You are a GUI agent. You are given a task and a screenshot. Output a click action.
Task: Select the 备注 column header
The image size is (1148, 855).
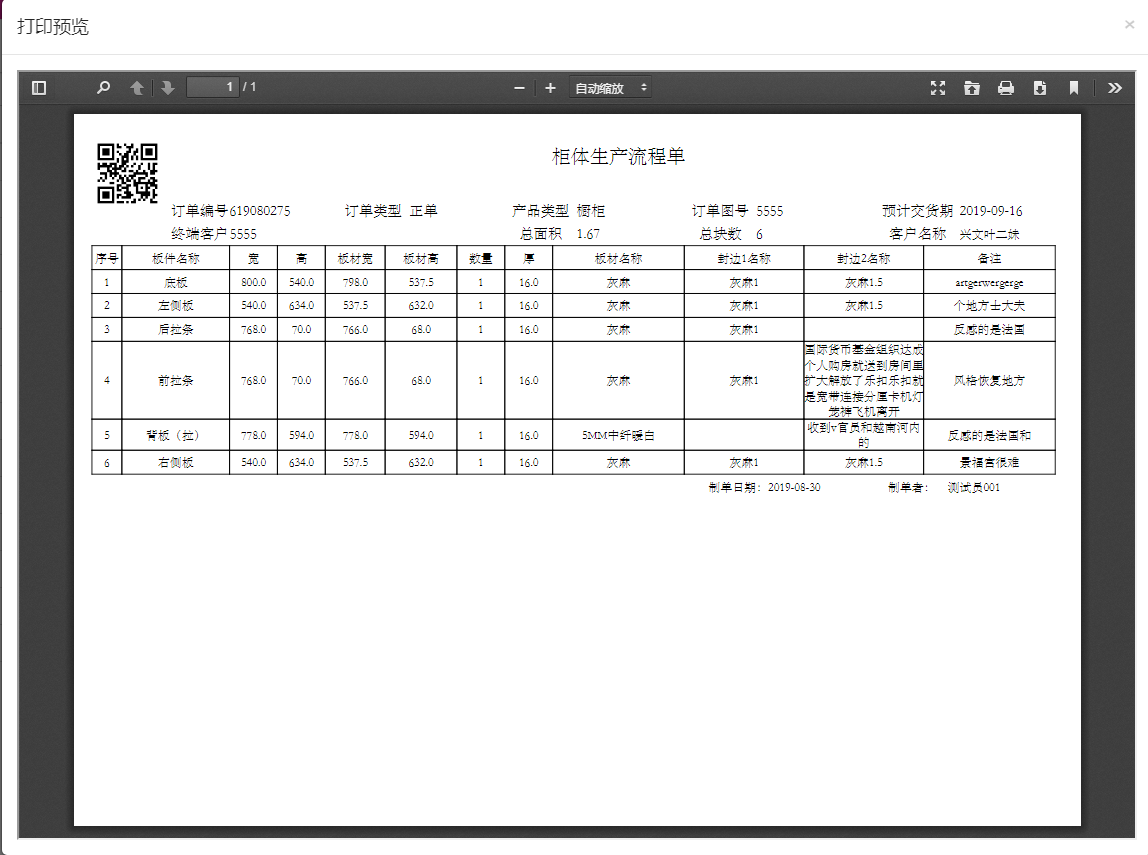click(x=988, y=257)
